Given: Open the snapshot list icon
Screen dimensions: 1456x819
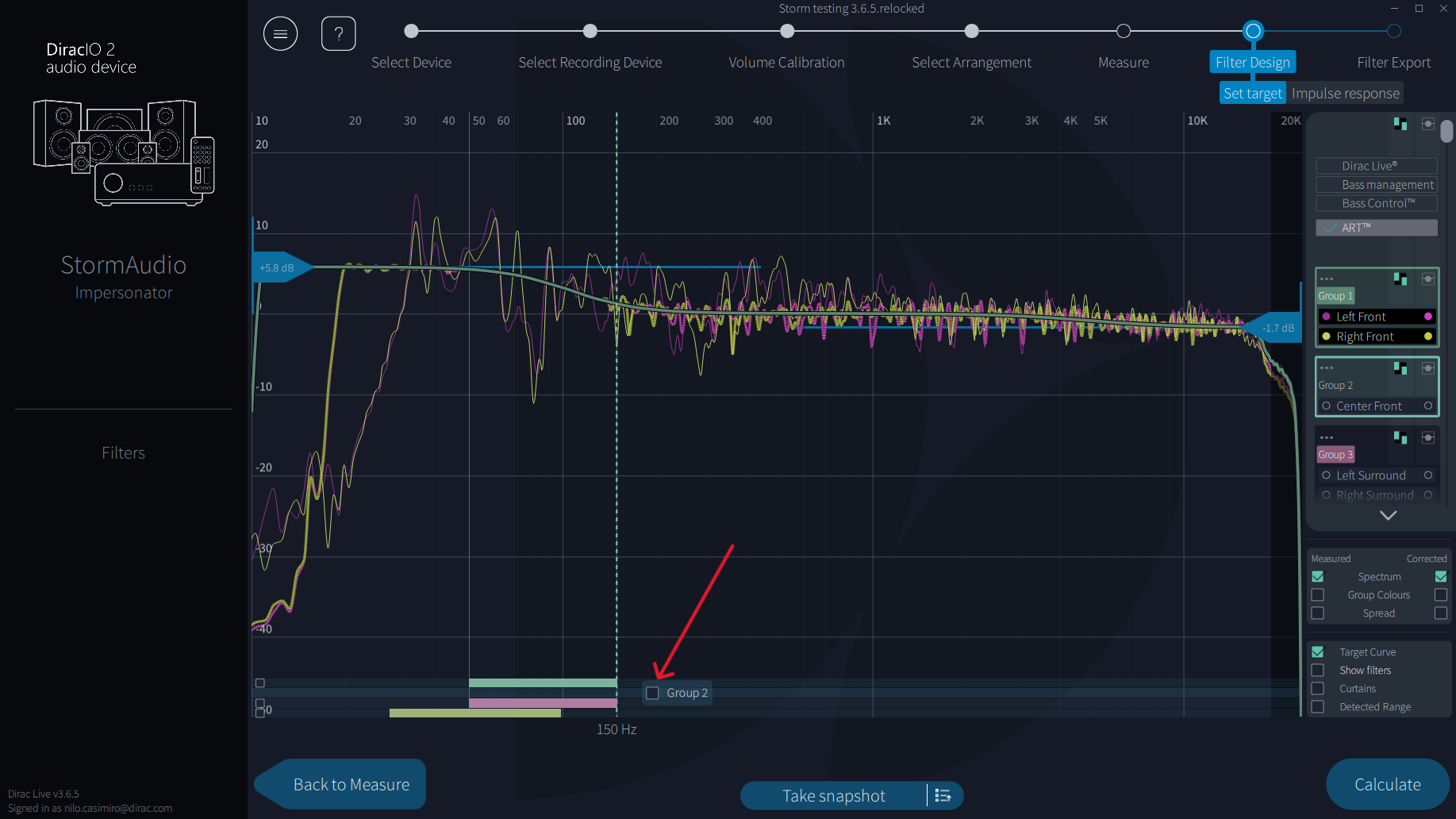Looking at the screenshot, I should (943, 795).
